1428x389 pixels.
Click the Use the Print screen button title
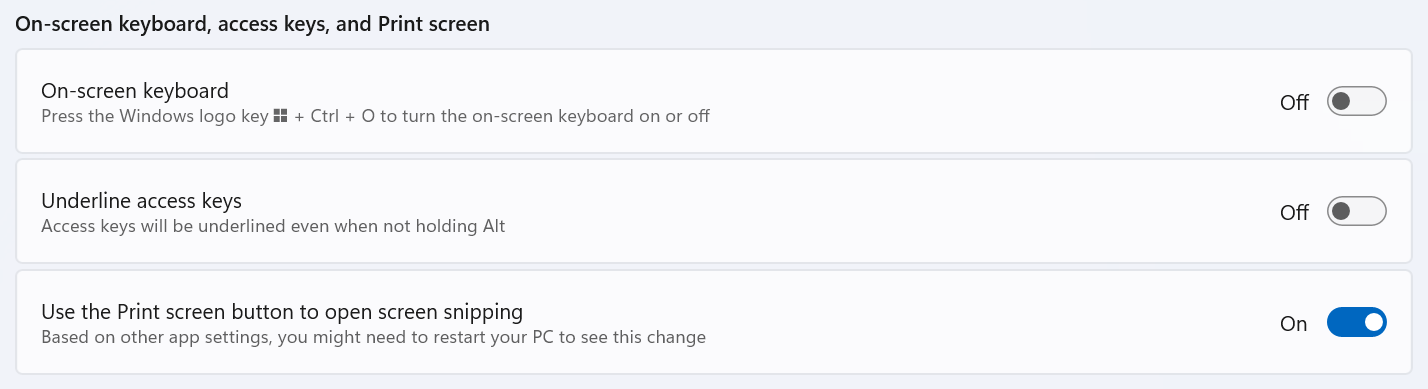tap(282, 311)
